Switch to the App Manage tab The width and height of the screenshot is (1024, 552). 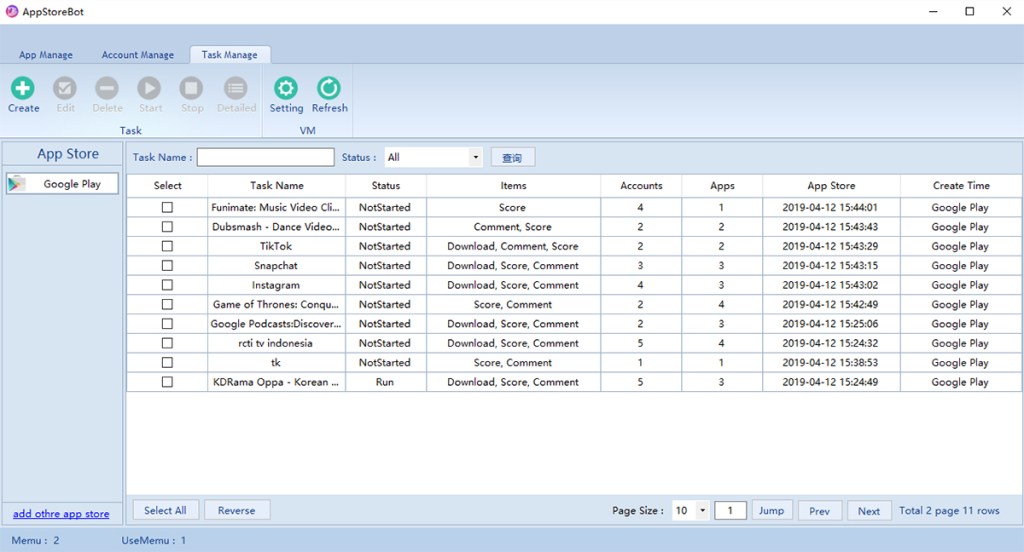pyautogui.click(x=46, y=55)
